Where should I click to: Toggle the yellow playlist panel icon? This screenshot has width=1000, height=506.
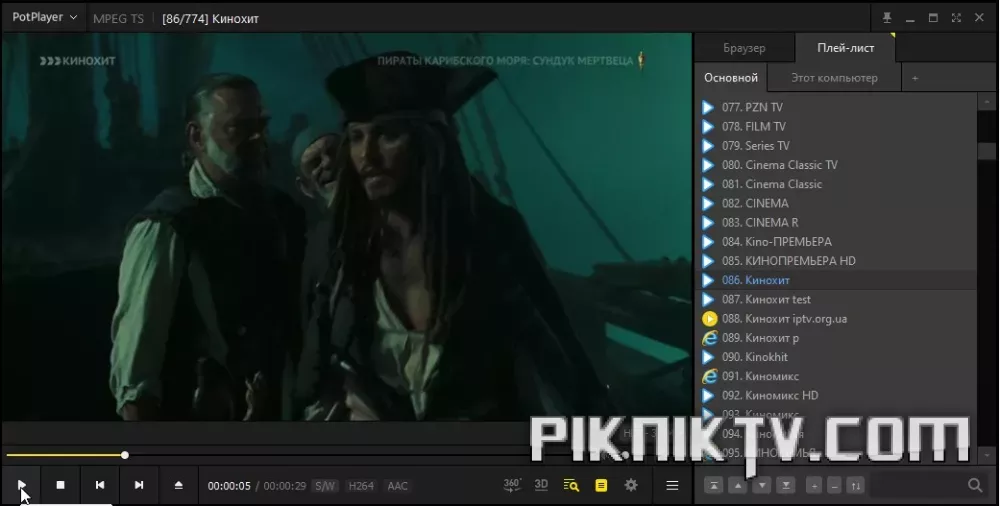tap(601, 486)
